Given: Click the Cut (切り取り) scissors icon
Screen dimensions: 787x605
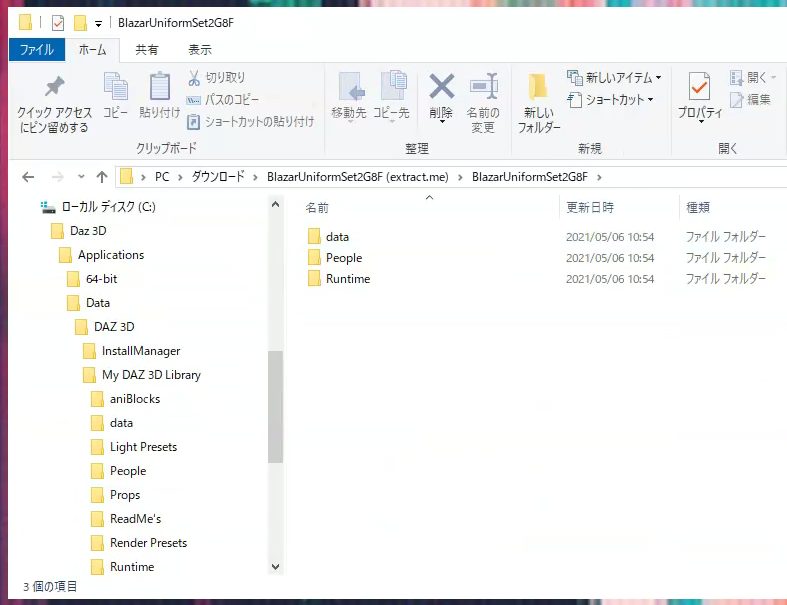Looking at the screenshot, I should coord(194,78).
